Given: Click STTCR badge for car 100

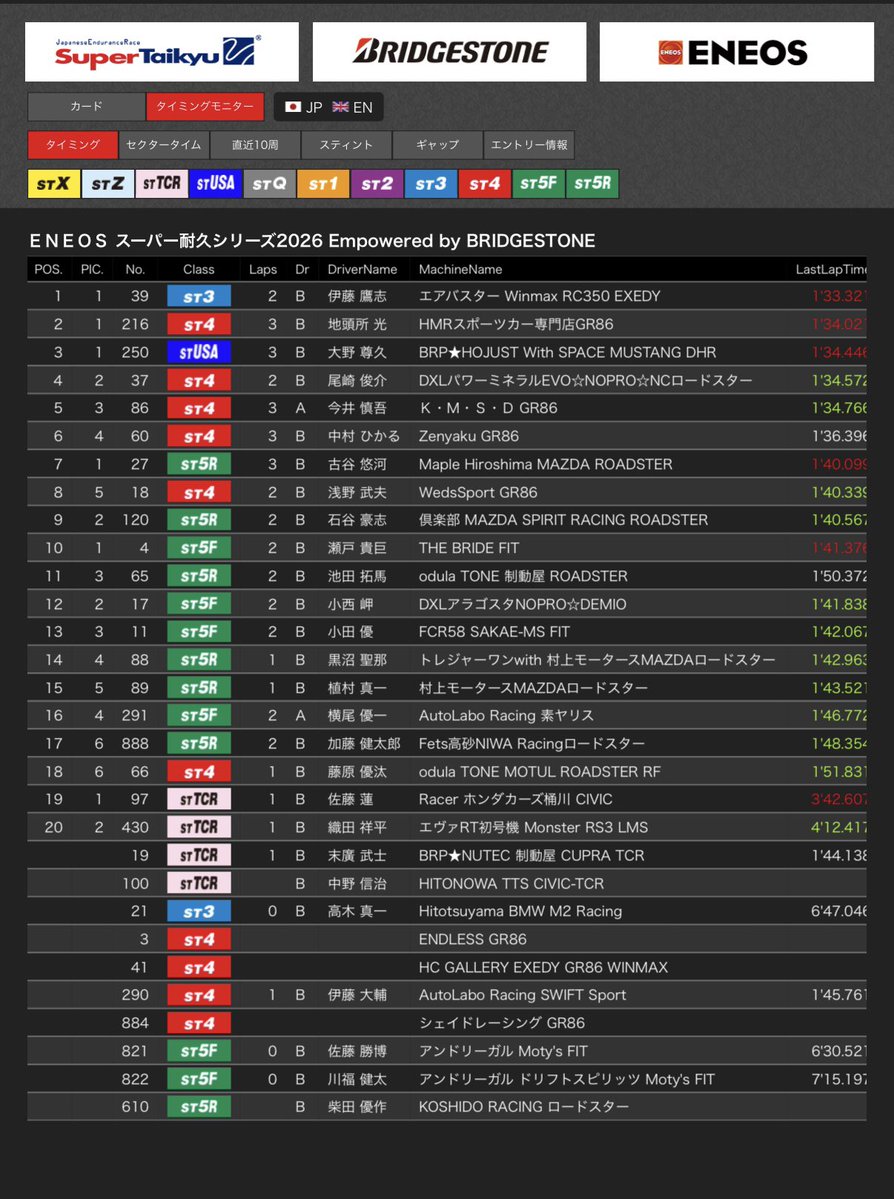Looking at the screenshot, I should pos(199,884).
